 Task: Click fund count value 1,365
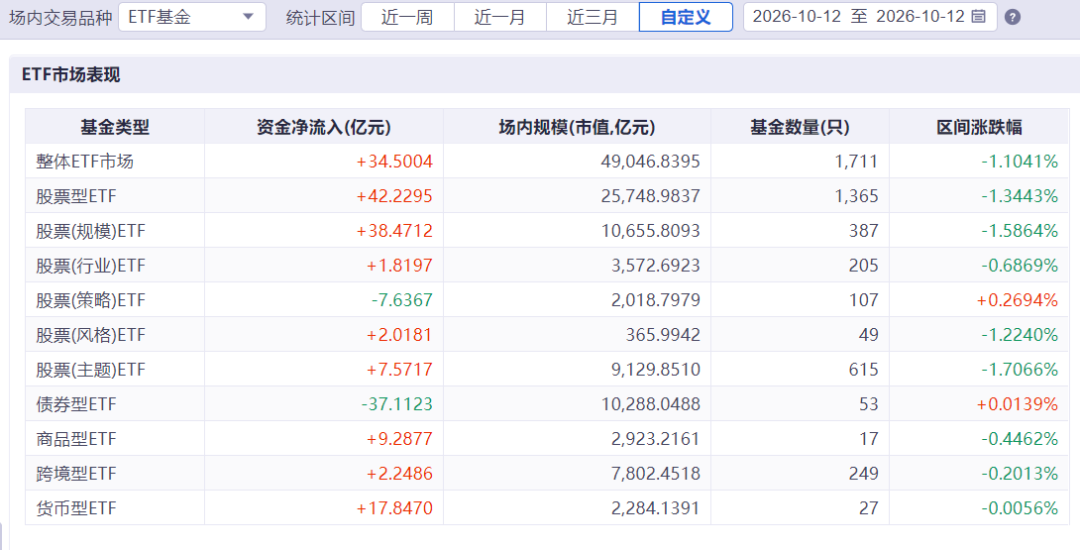click(858, 196)
